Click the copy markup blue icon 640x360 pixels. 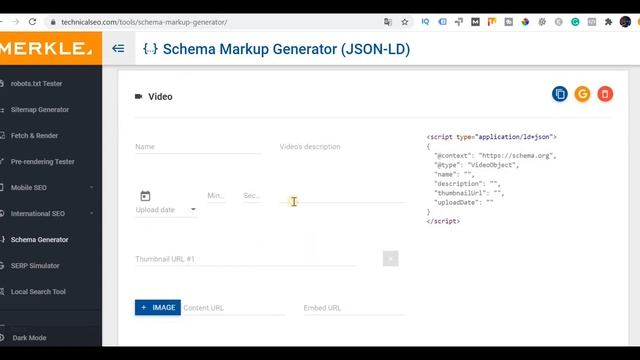pos(560,94)
